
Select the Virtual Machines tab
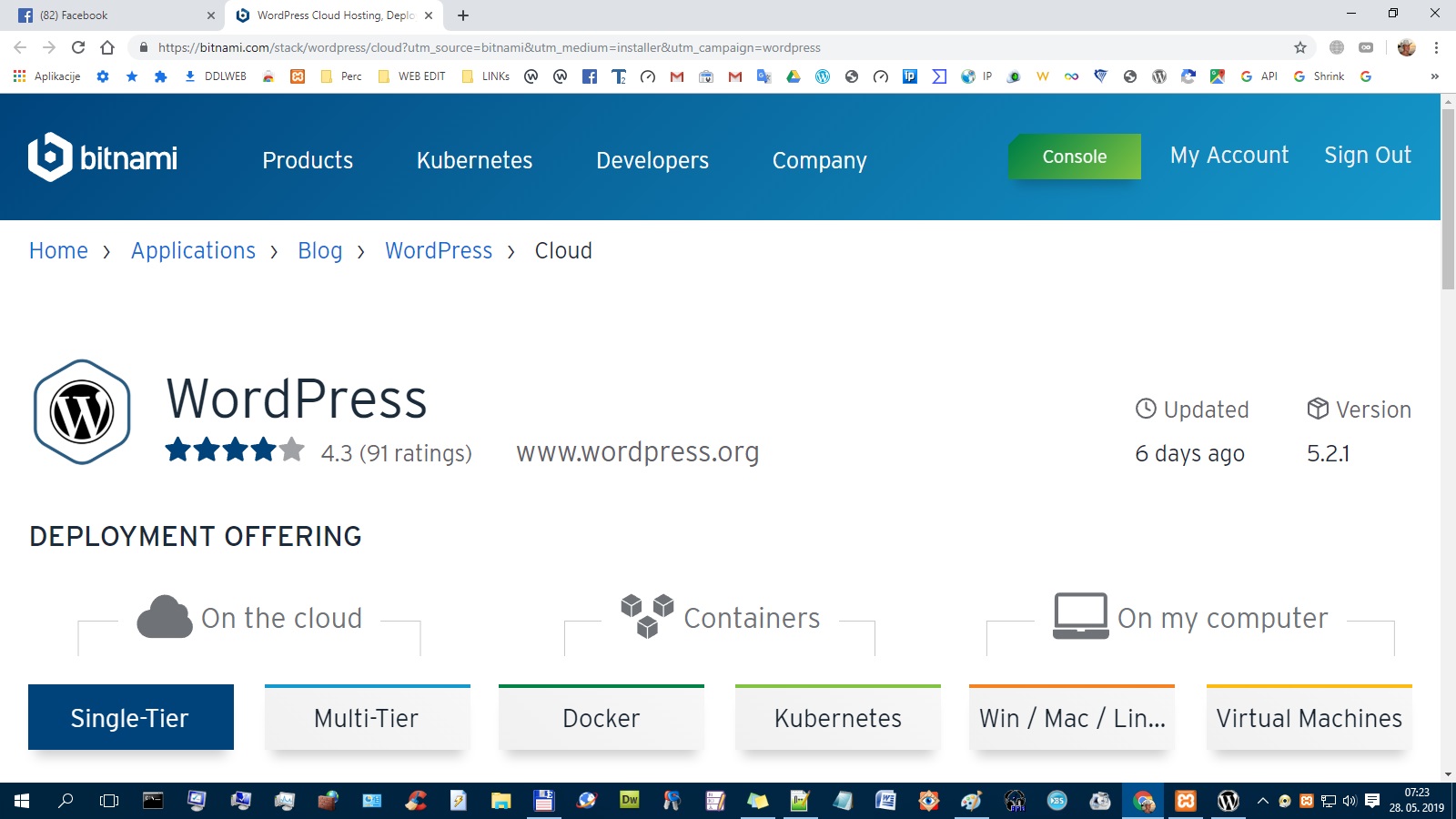(1309, 717)
